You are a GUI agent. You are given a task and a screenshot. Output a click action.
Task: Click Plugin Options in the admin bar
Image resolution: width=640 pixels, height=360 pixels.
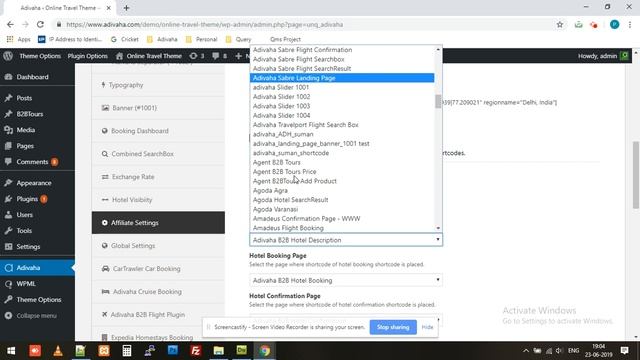(x=88, y=56)
